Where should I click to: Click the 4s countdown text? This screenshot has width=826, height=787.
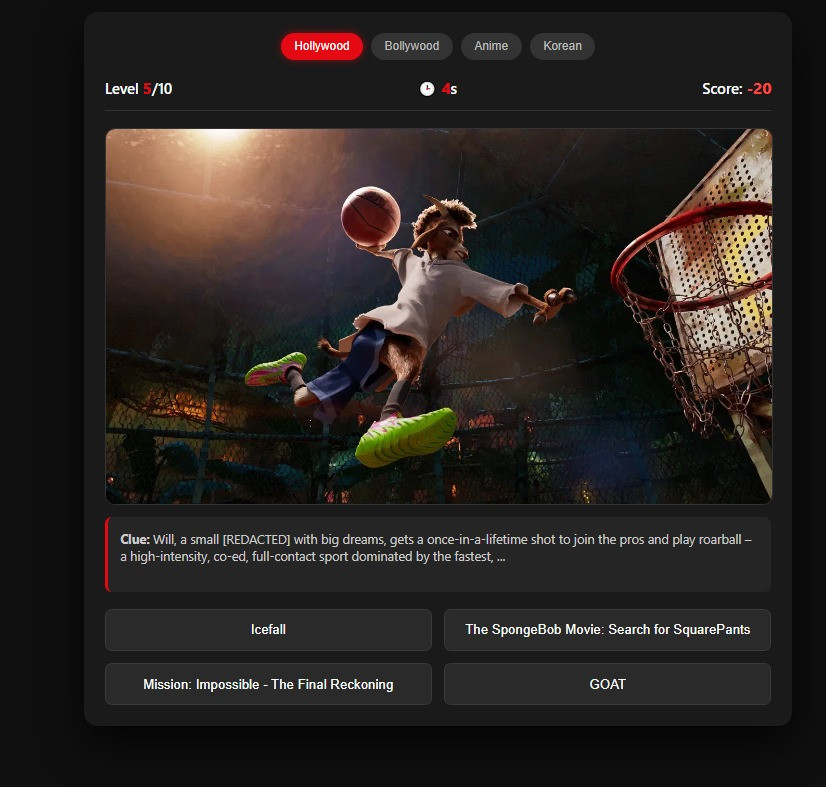[x=449, y=89]
